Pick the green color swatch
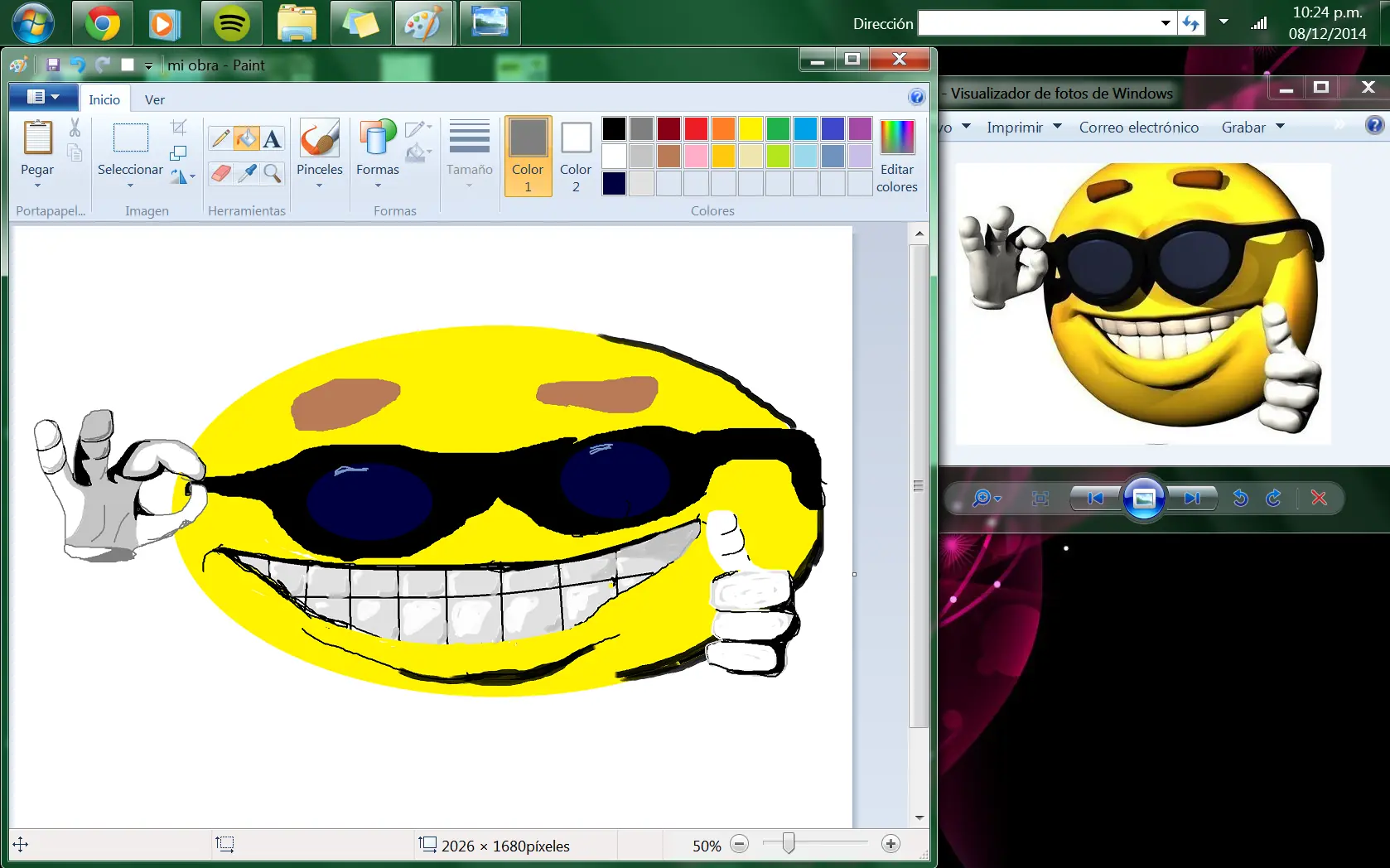Image resolution: width=1390 pixels, height=868 pixels. coord(778,128)
